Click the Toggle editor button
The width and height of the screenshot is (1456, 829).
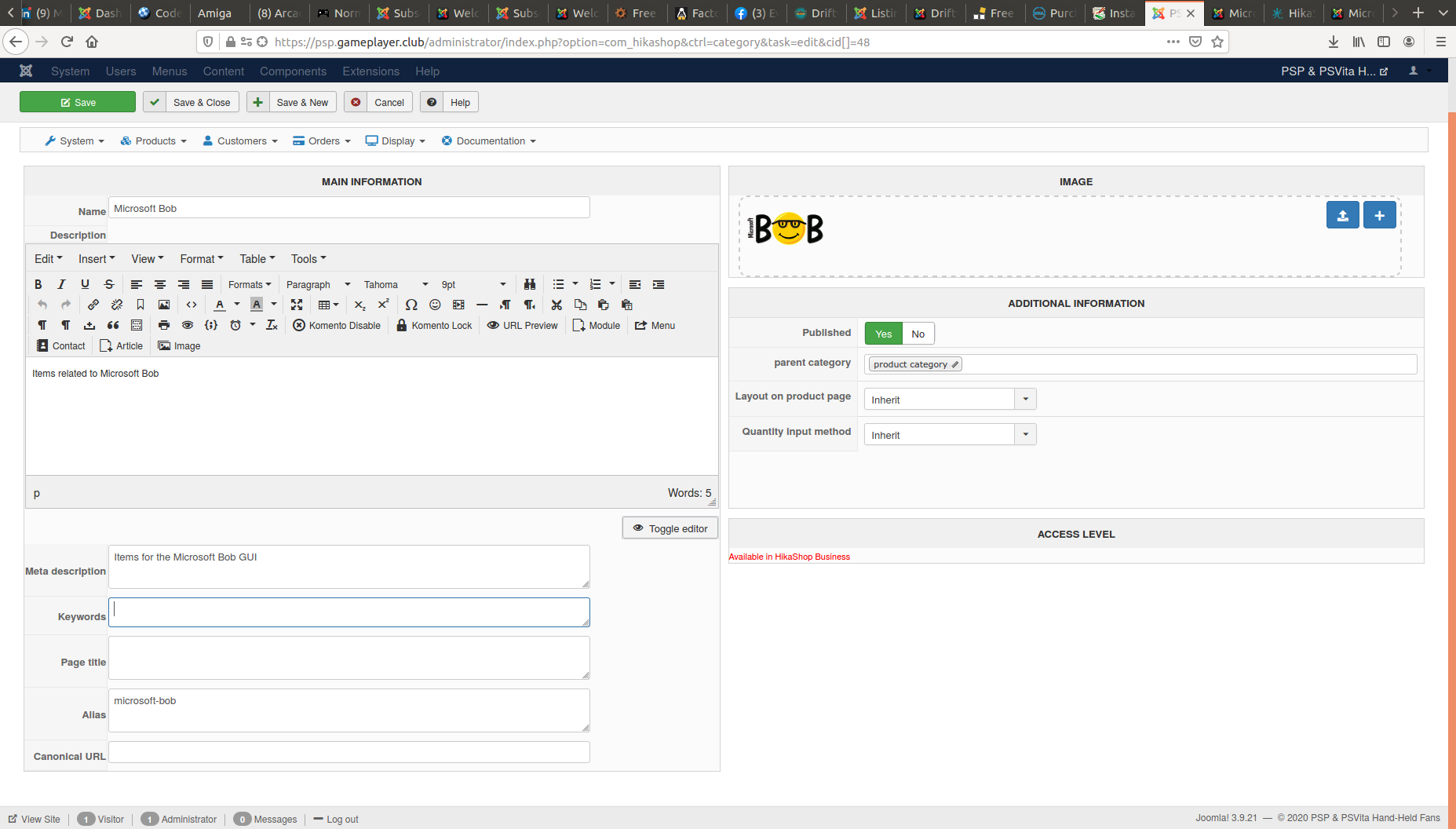[670, 528]
